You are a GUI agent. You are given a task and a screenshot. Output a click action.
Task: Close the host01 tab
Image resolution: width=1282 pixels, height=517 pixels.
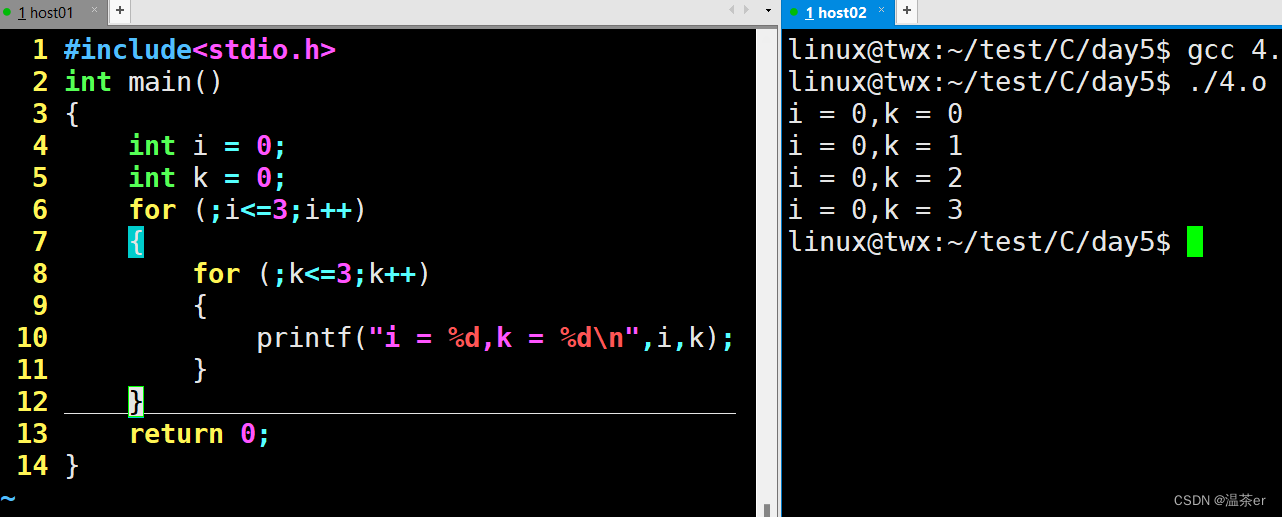pos(94,12)
